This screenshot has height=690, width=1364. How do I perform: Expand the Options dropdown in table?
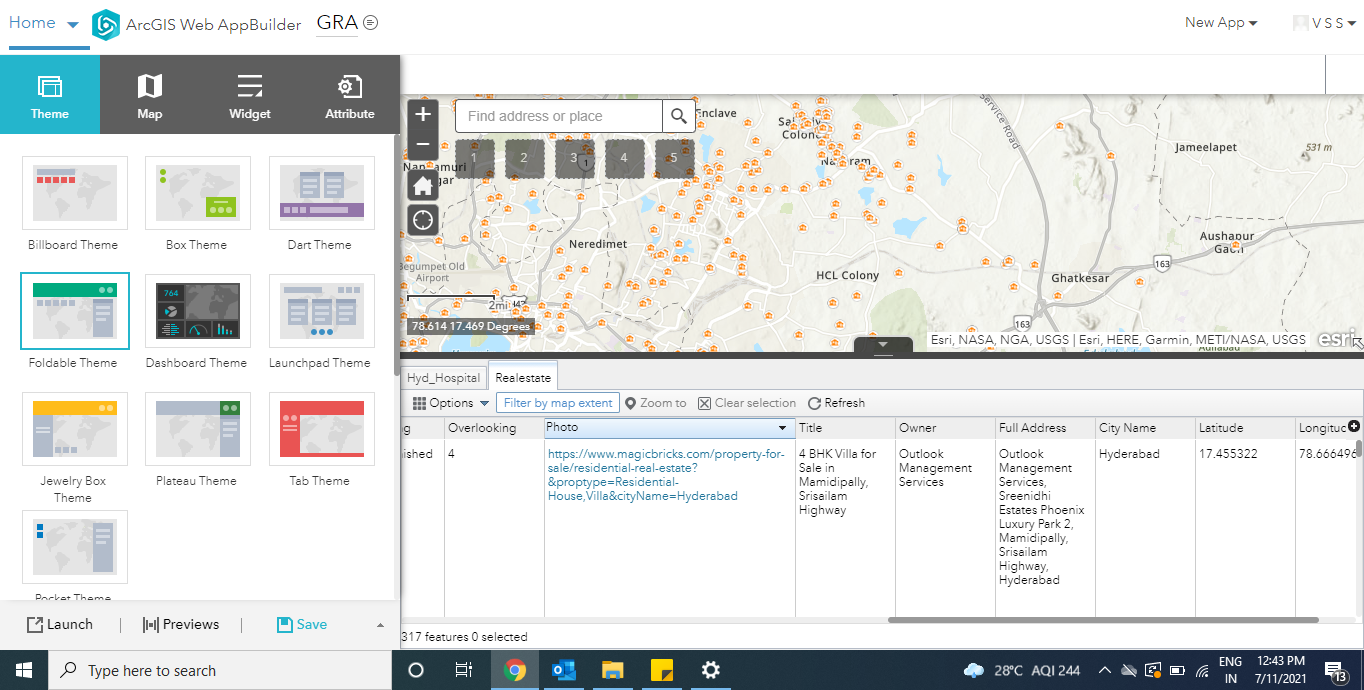(451, 403)
